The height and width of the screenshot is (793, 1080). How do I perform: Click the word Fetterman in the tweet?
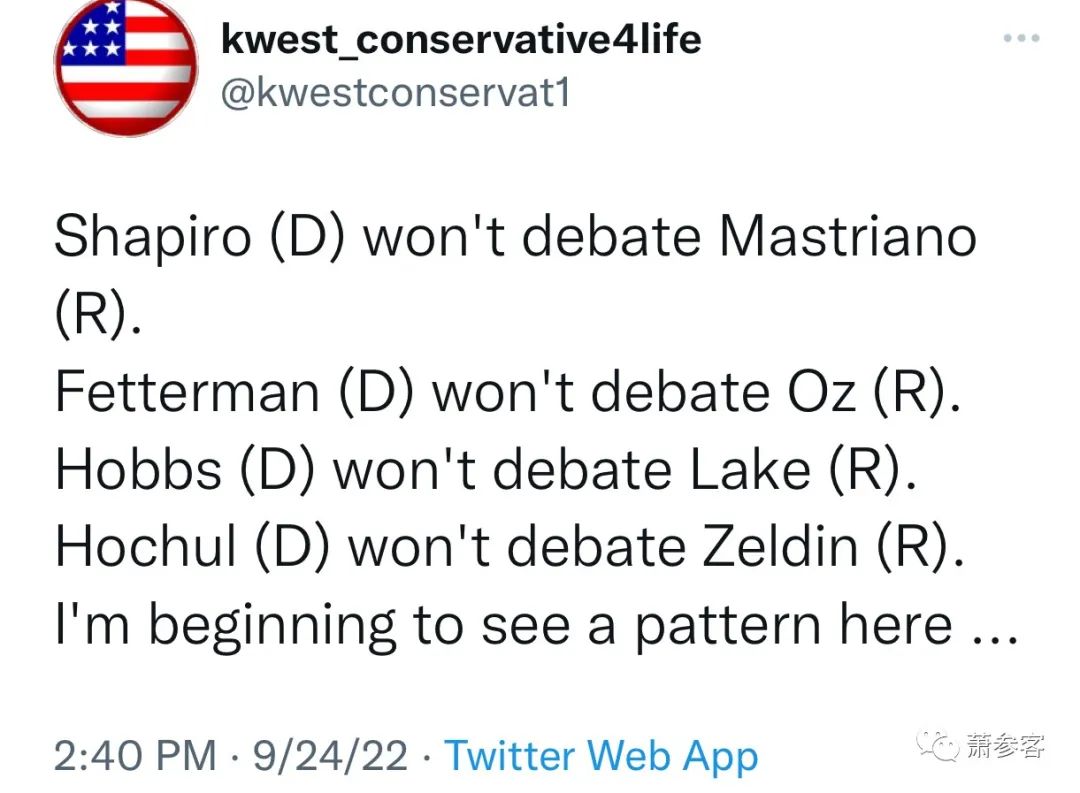point(187,391)
